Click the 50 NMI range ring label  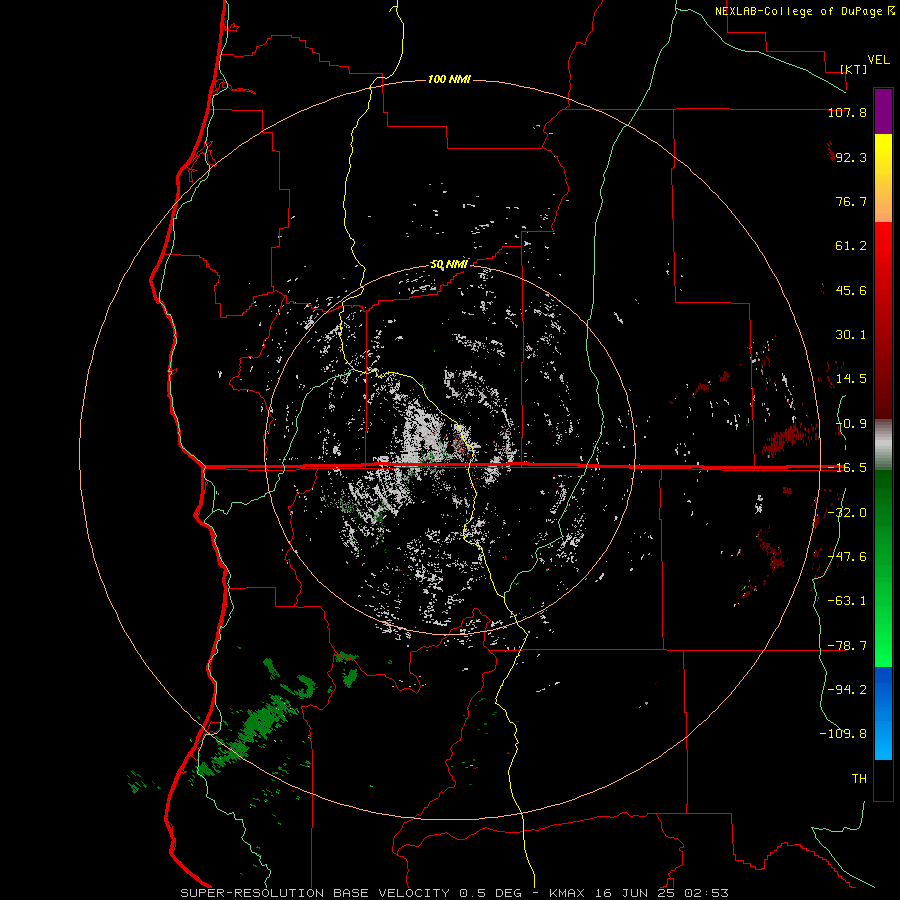(449, 265)
